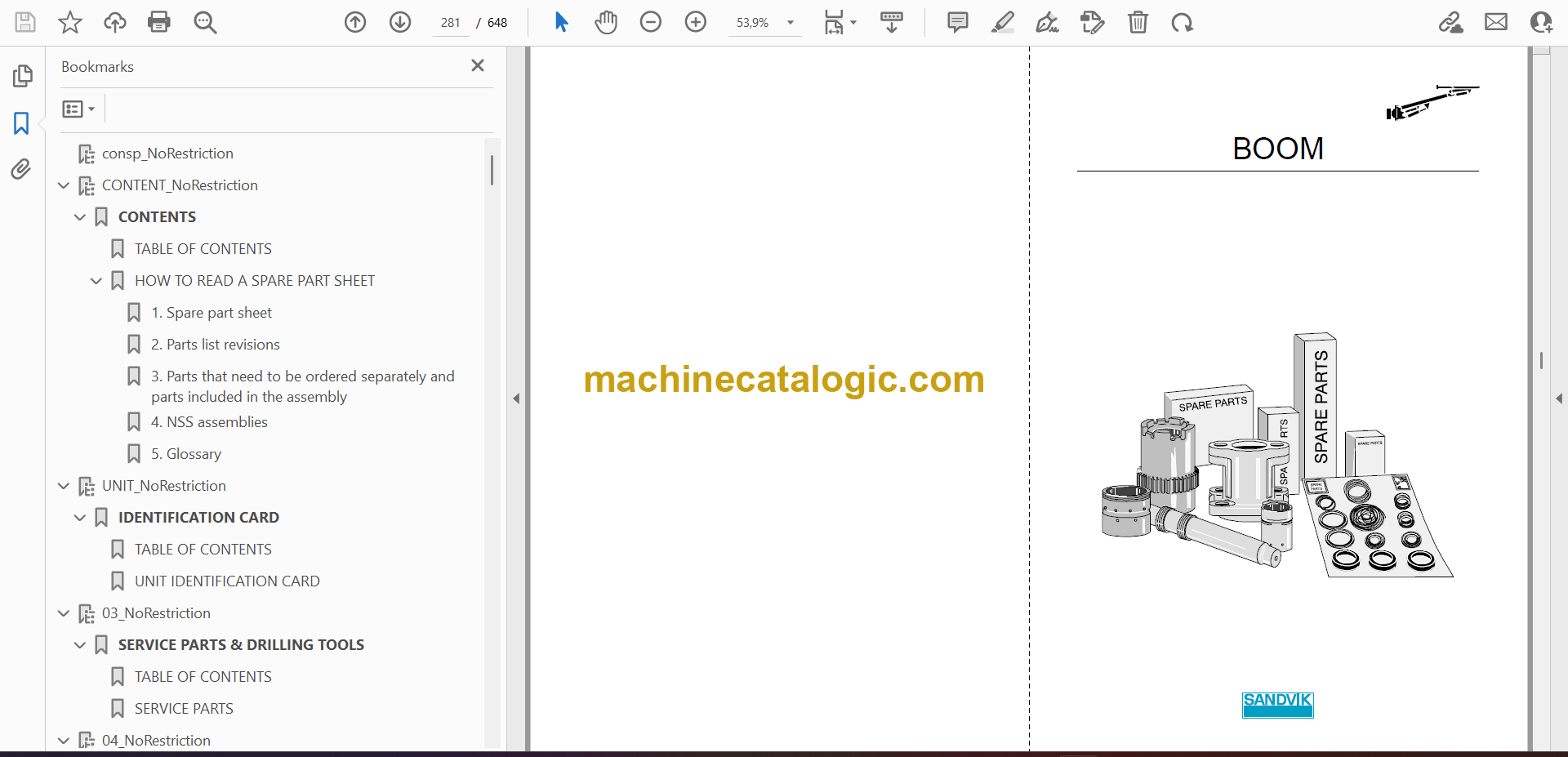Toggle the Bookmarks panel button

[21, 123]
